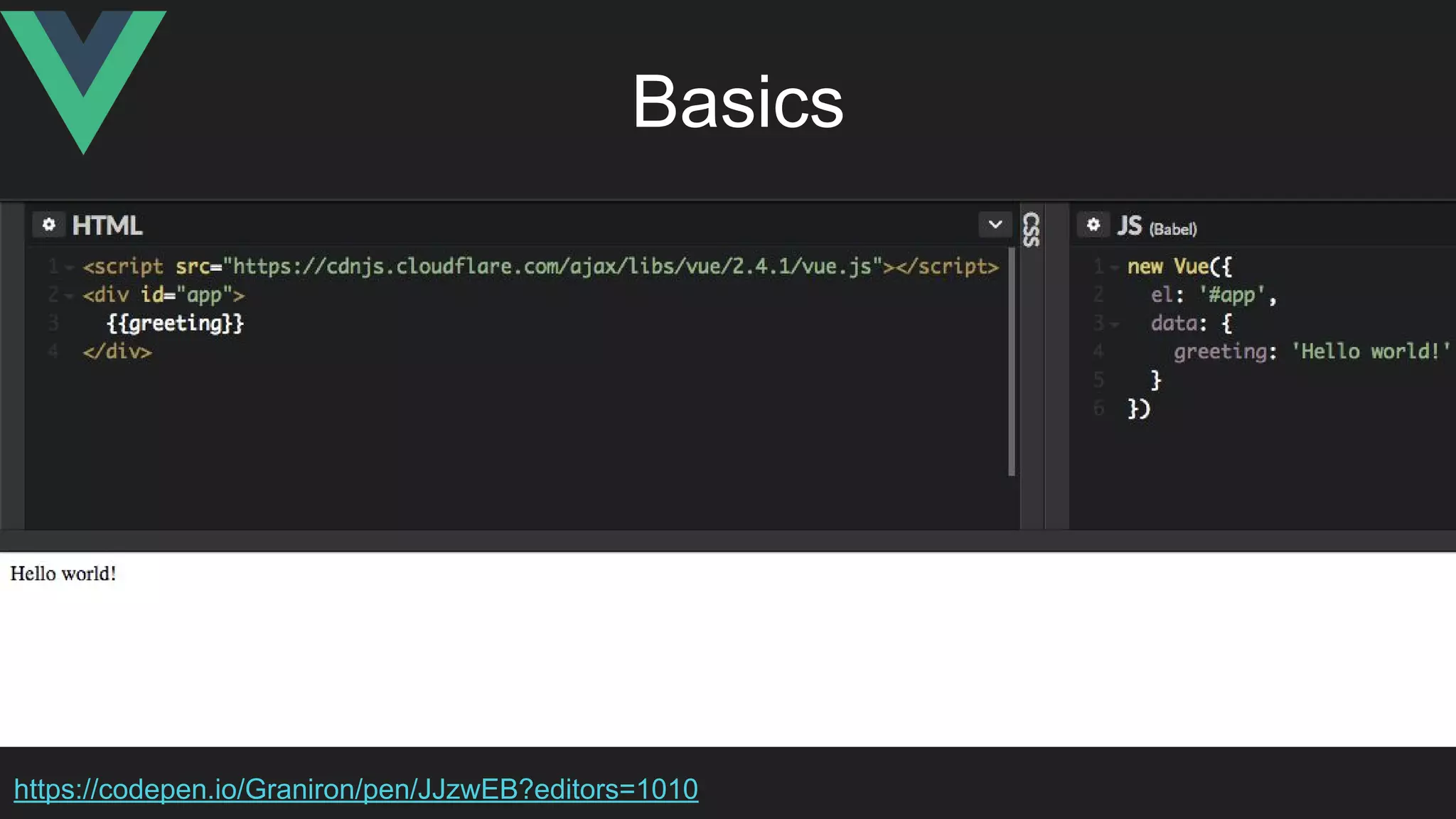Click the {{greeting}} template text
This screenshot has width=1456, height=819.
coord(175,323)
